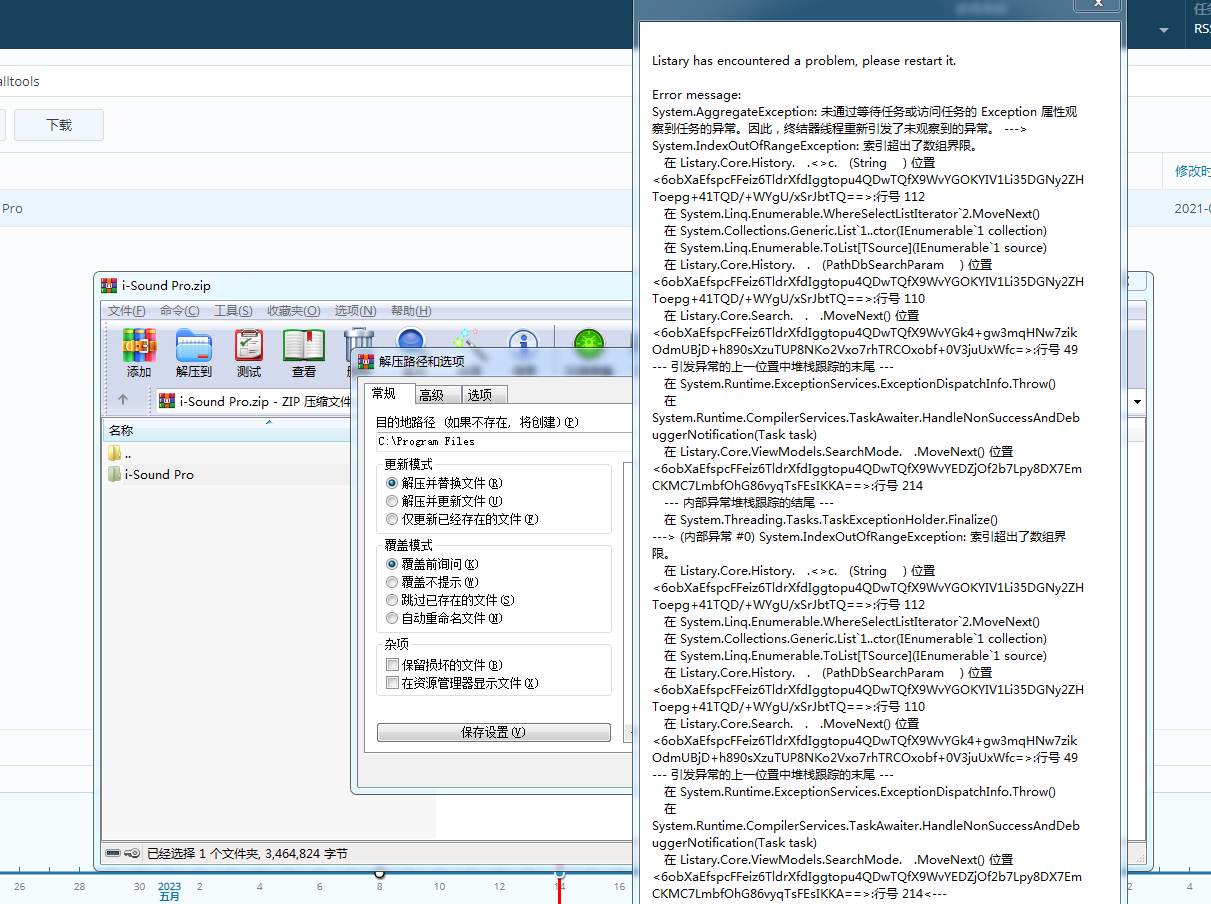
Task: Open the WinRAR address bar dropdown arrow
Action: (x=1137, y=401)
